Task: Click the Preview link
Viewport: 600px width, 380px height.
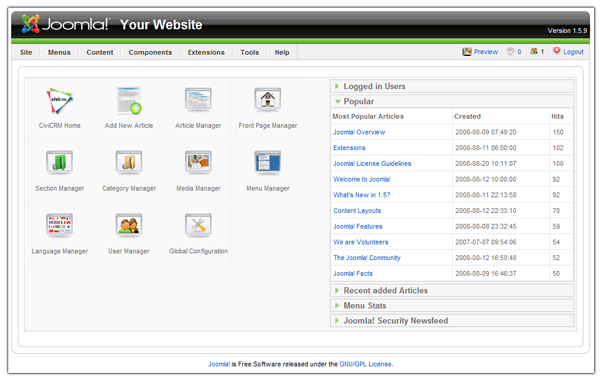Action: tap(486, 52)
